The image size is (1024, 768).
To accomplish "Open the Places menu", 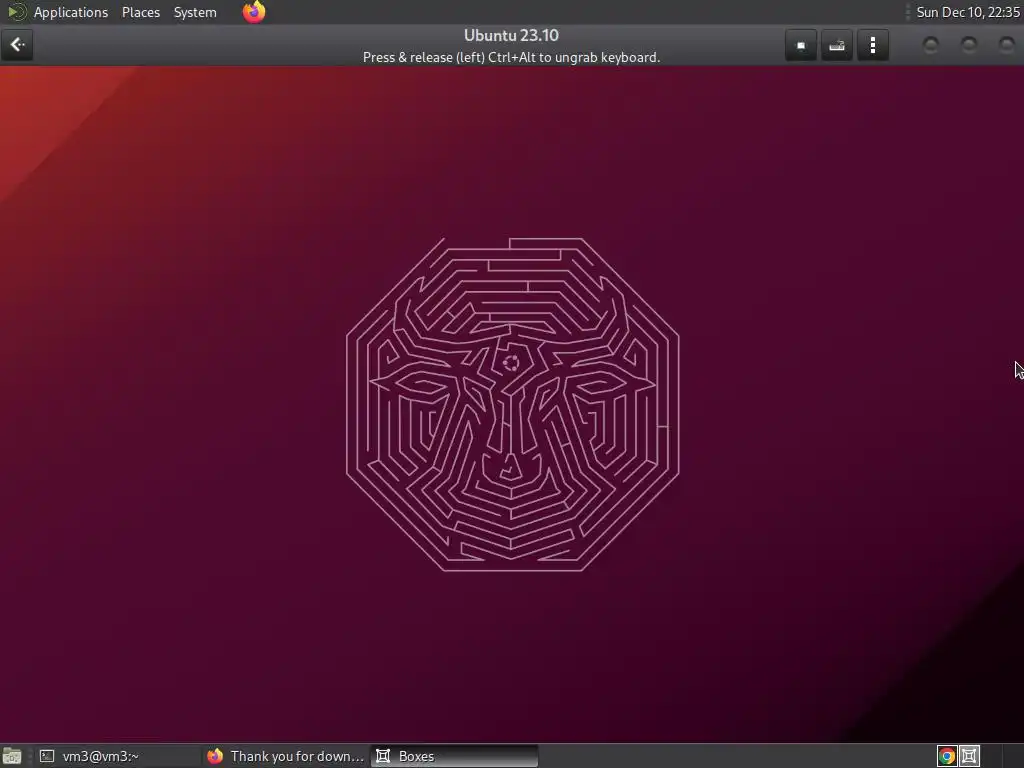I will [x=140, y=12].
